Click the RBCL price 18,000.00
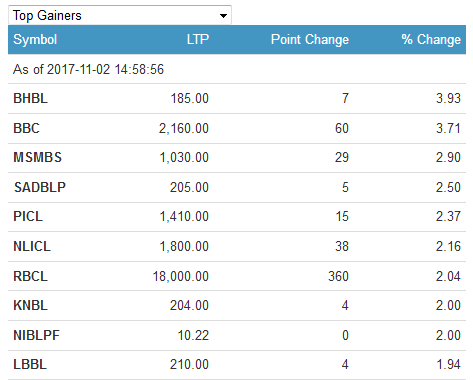Image resolution: width=473 pixels, height=380 pixels. coord(181,276)
